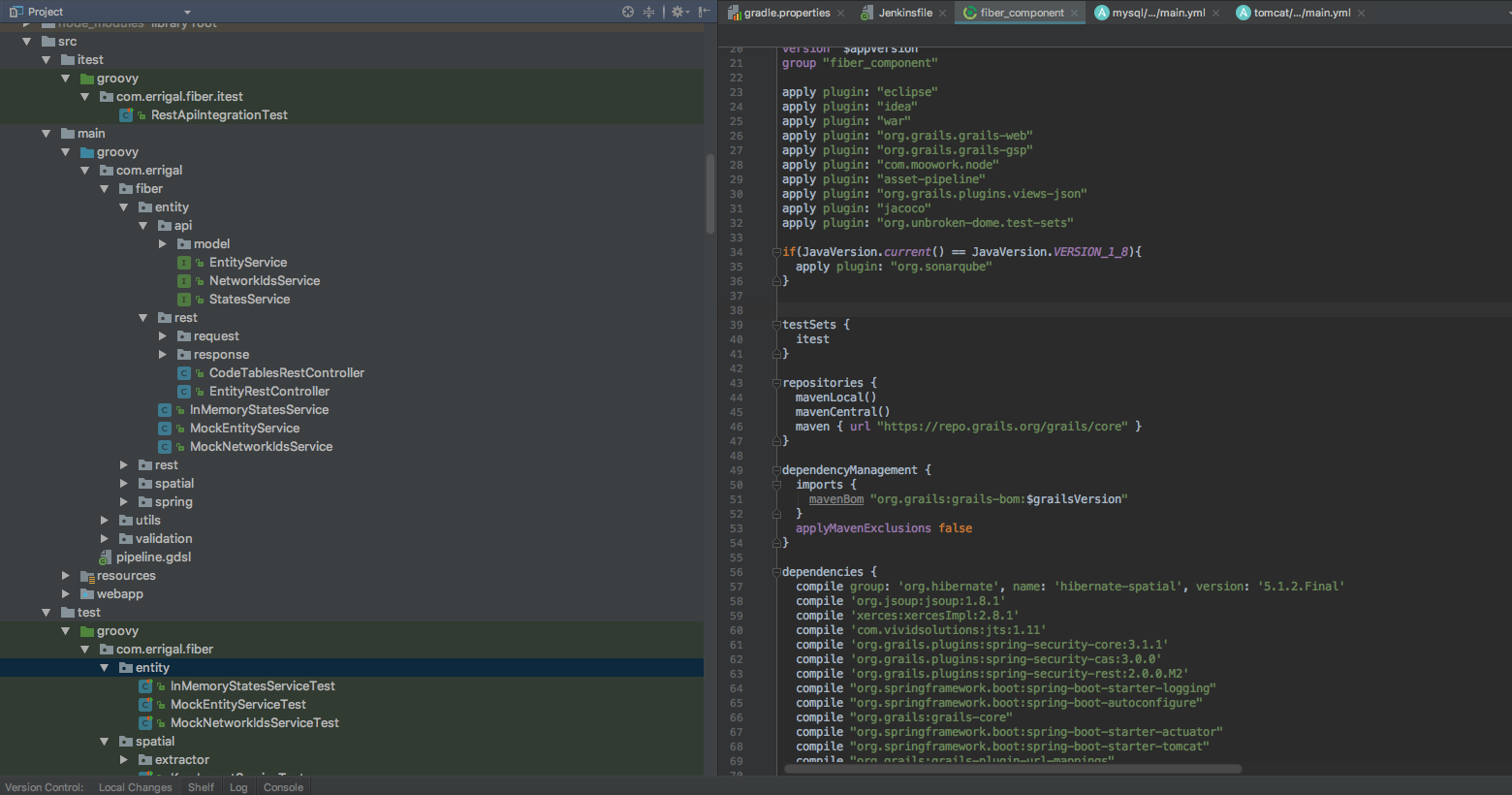The width and height of the screenshot is (1512, 795).
Task: Open the Project panel settings gear
Action: (x=677, y=12)
